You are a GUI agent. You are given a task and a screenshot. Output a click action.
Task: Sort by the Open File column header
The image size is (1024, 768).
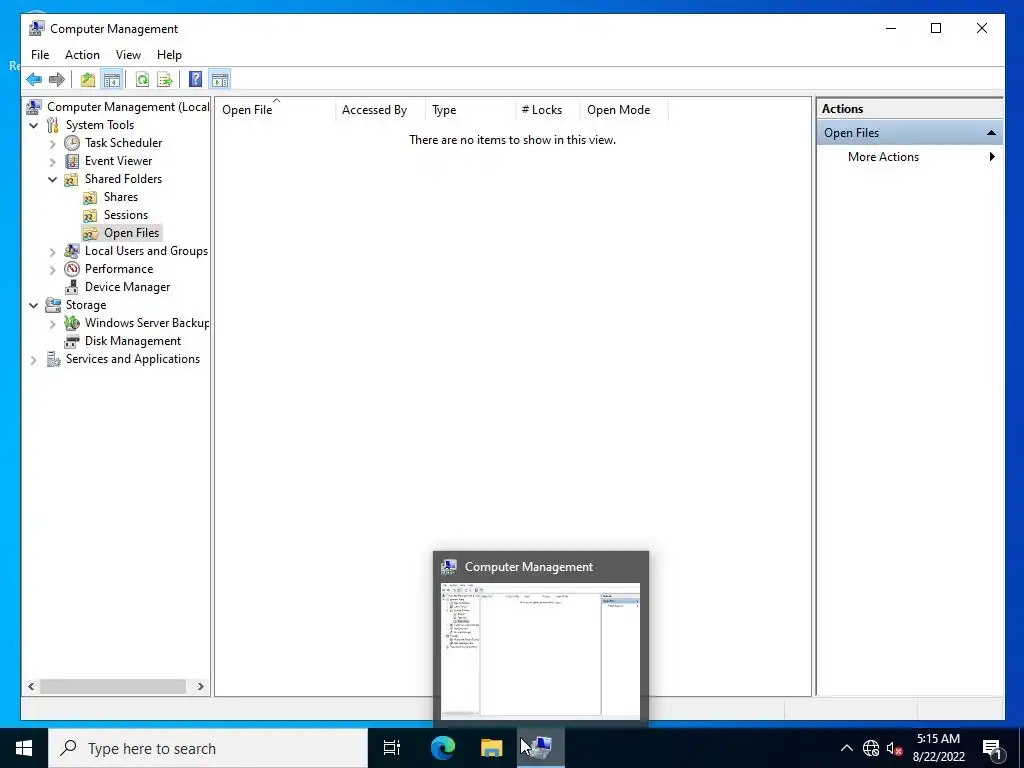coord(275,110)
